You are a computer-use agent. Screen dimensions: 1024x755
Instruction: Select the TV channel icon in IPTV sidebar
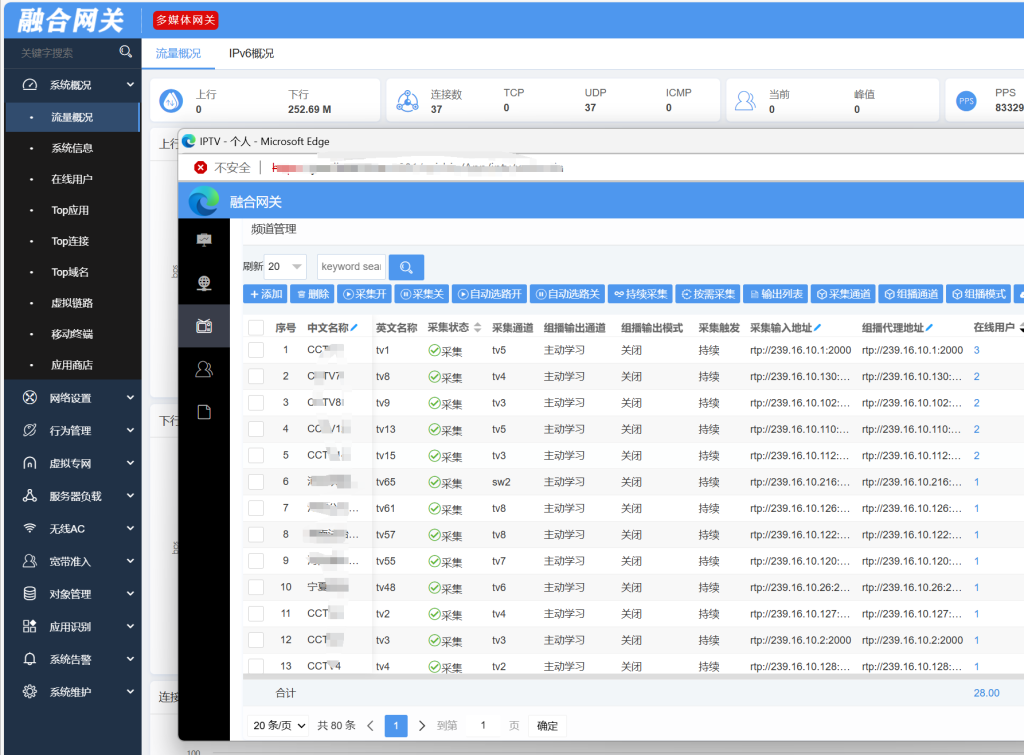point(204,326)
